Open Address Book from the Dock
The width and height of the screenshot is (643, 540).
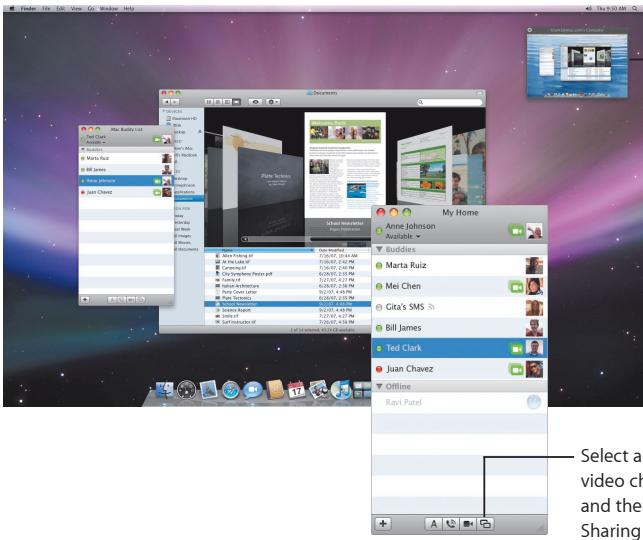[x=274, y=390]
